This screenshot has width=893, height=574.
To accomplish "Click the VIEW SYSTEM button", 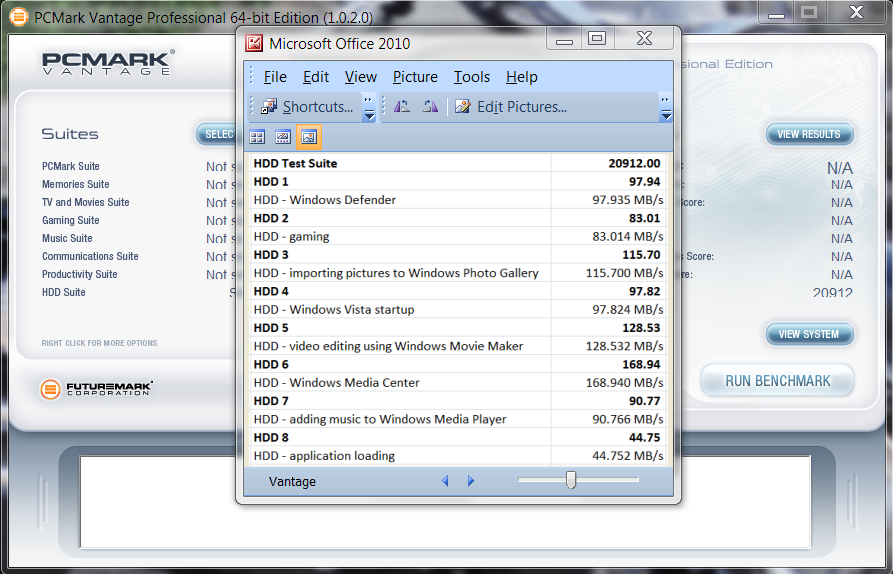I will tap(809, 334).
